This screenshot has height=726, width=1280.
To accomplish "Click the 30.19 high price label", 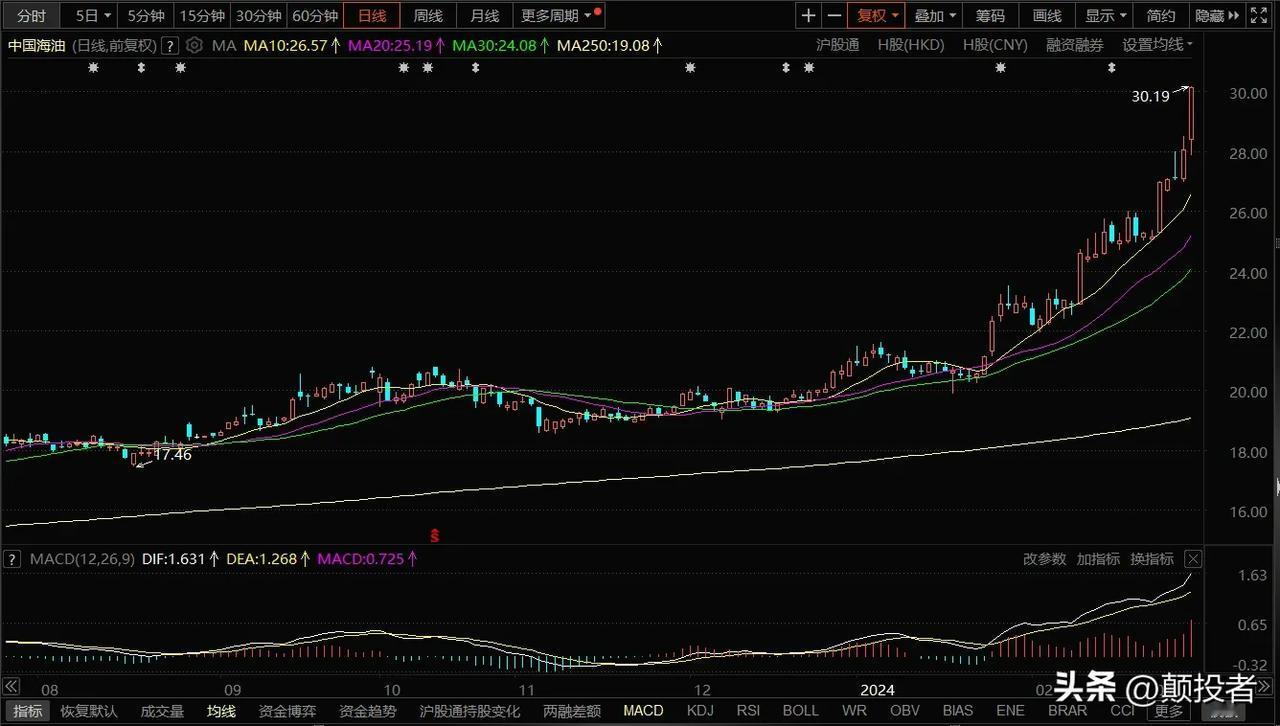I will (1150, 97).
